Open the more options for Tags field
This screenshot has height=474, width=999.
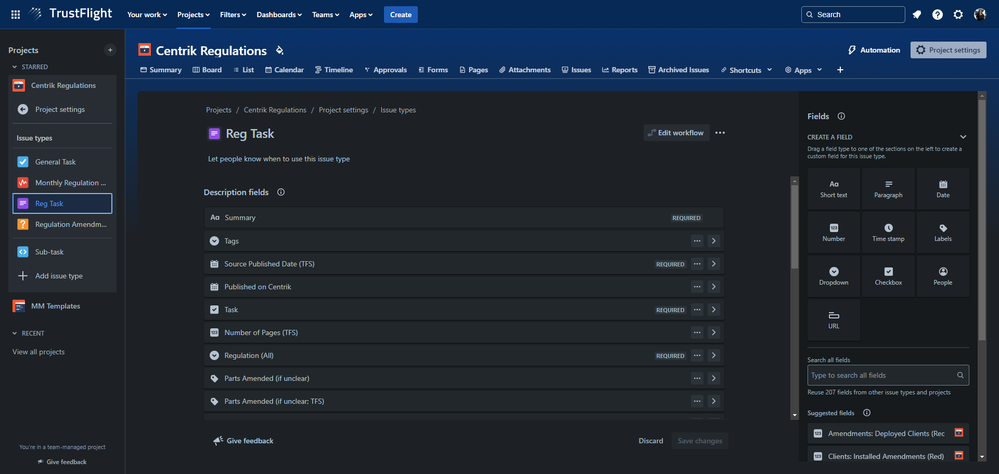697,241
